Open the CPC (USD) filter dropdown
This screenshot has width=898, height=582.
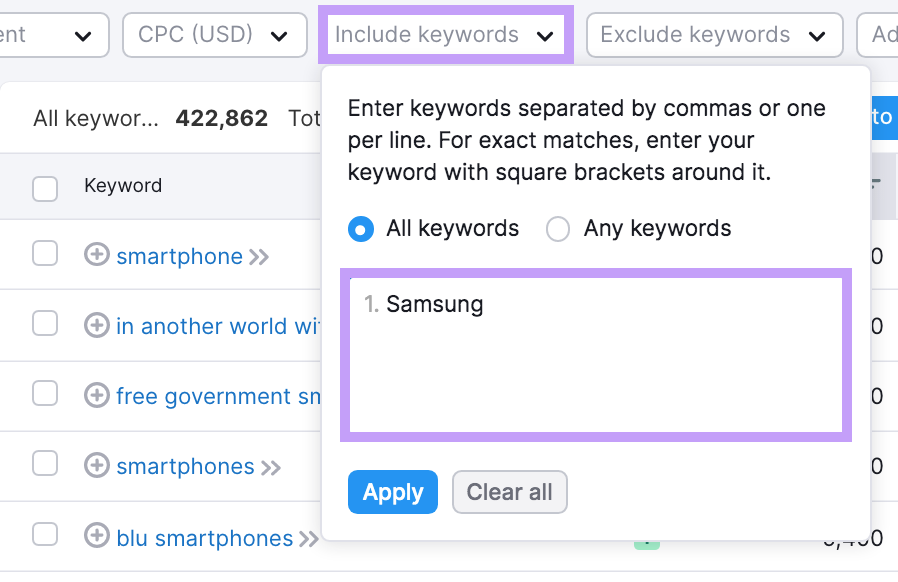[214, 34]
